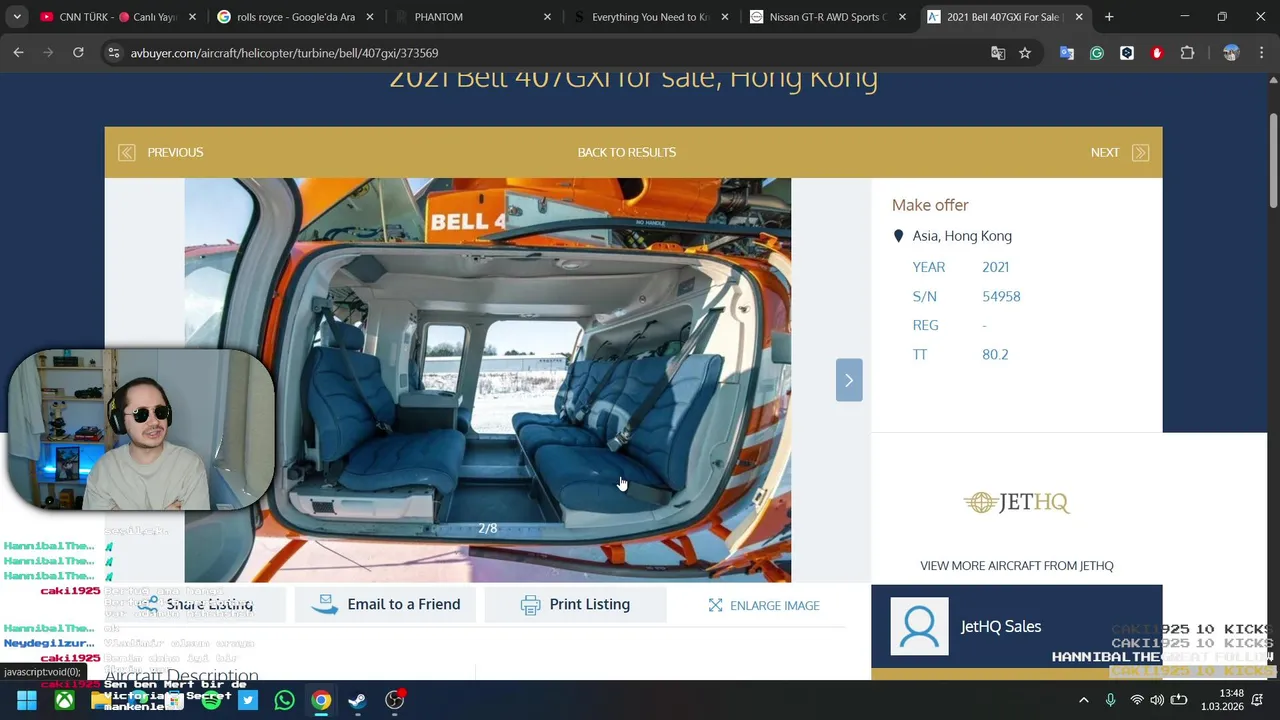
Task: Click the Make offer text
Action: coord(930,205)
